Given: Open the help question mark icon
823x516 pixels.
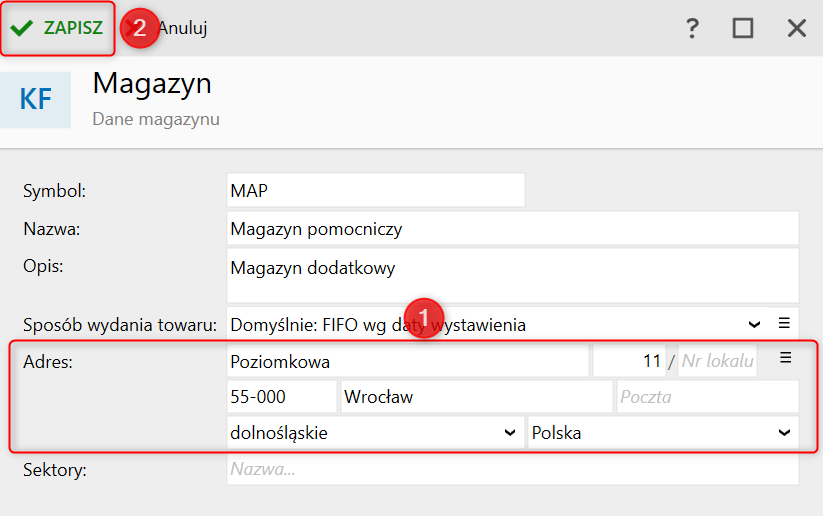Looking at the screenshot, I should click(x=692, y=28).
